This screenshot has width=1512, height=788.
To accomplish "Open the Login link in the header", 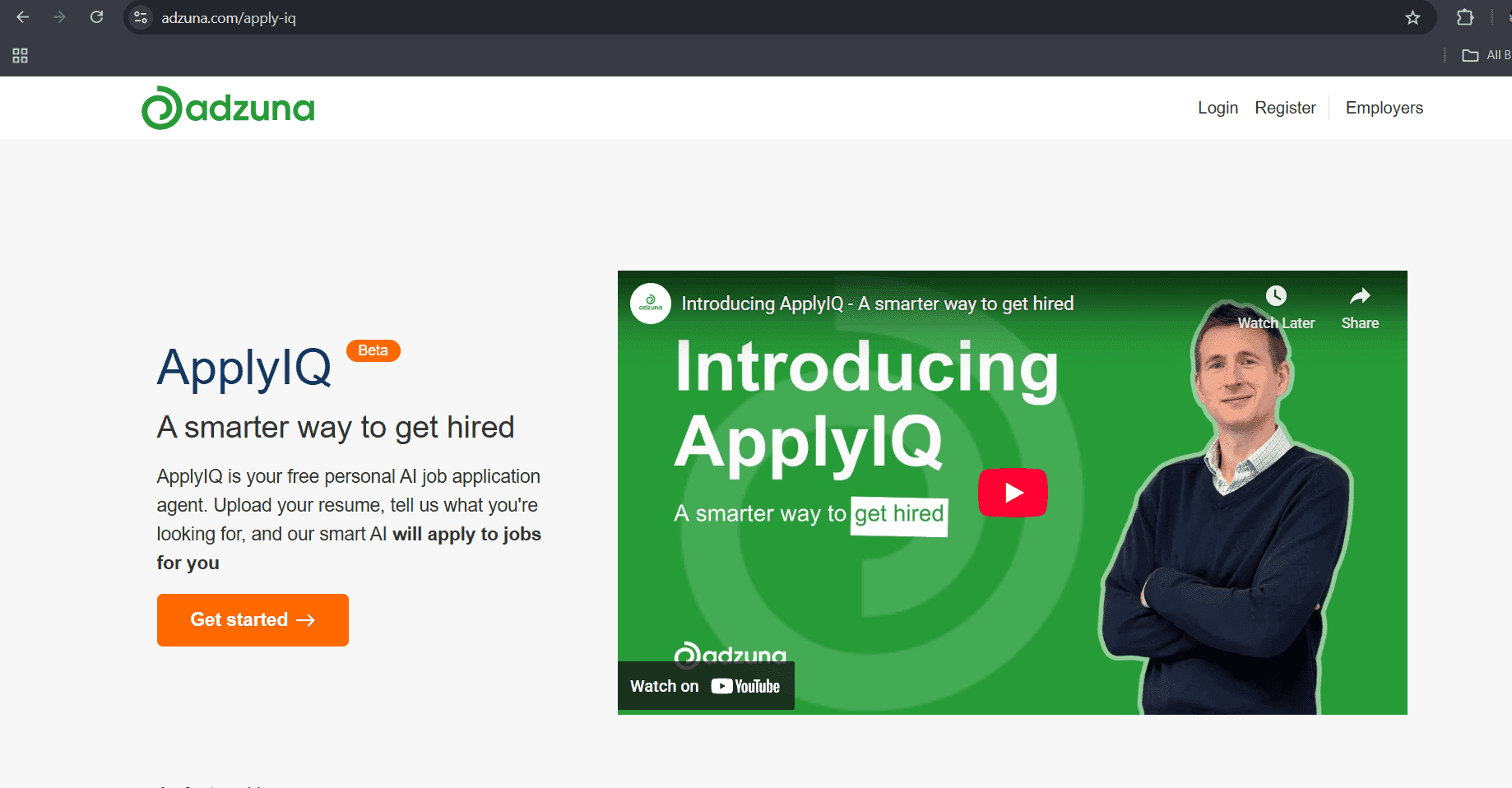I will click(1217, 108).
